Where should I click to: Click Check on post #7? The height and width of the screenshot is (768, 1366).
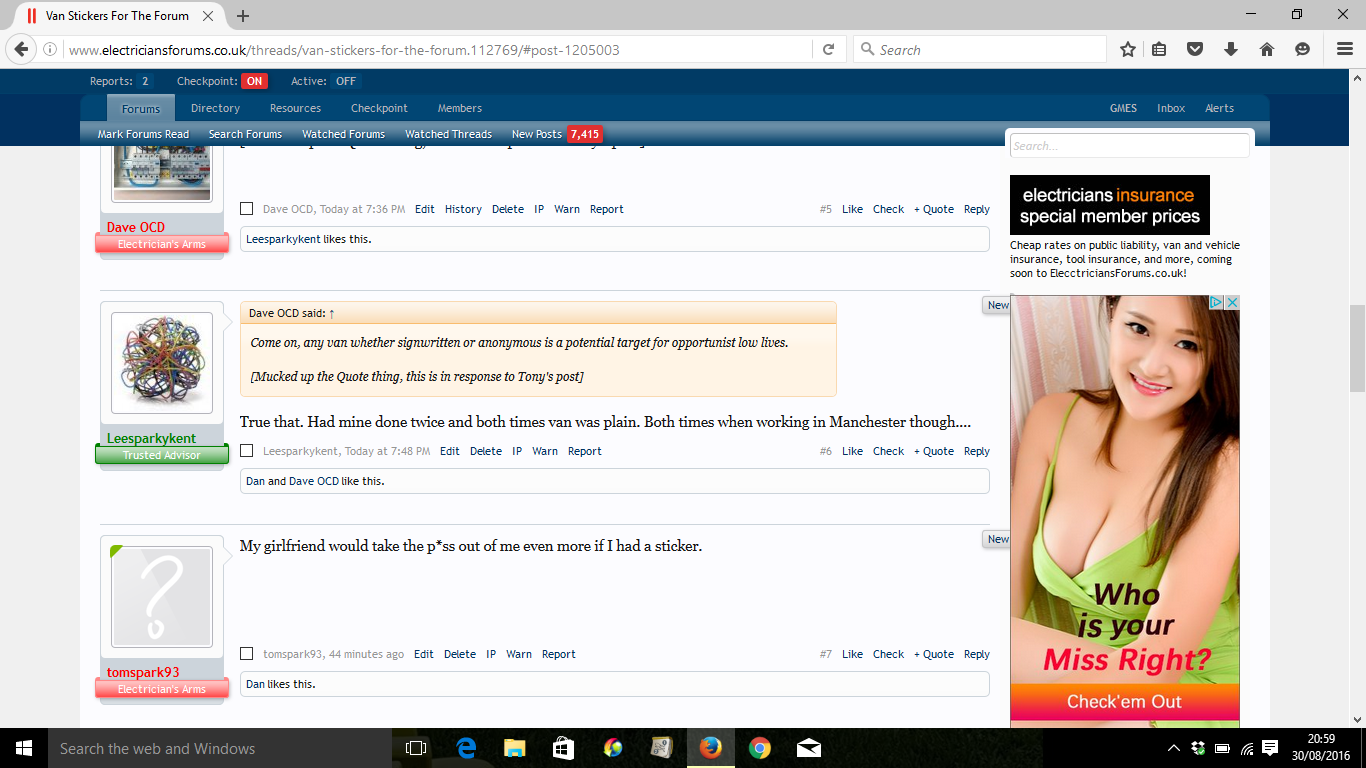(x=888, y=654)
